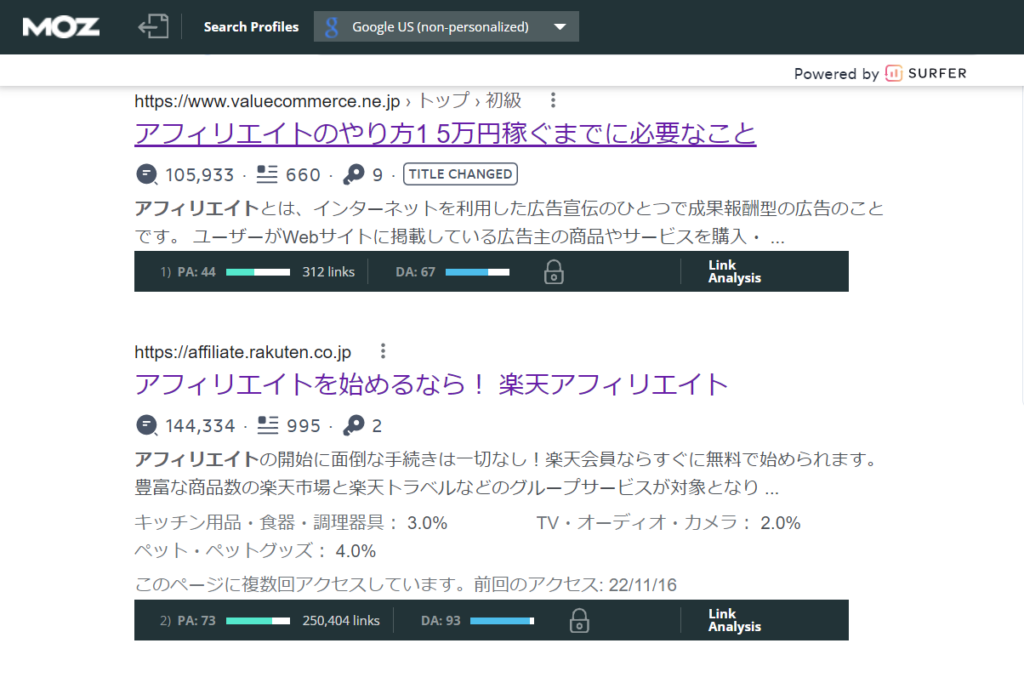
Task: Click the dropdown arrow beside Google US profile
Action: (x=560, y=27)
